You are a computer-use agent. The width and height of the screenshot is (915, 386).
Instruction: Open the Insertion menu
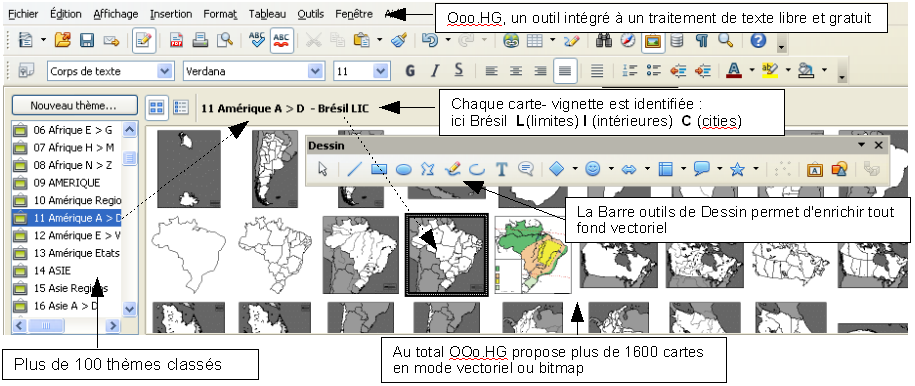170,14
